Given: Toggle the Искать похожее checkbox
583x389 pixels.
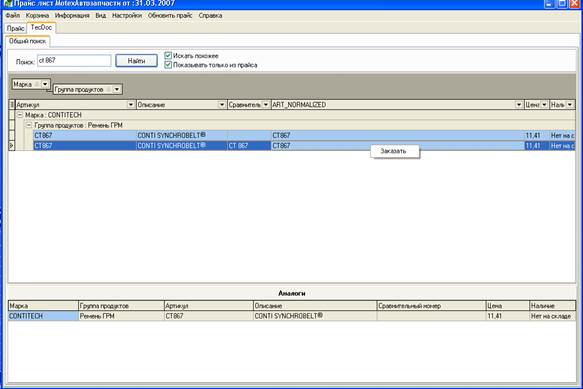Looking at the screenshot, I should click(168, 55).
